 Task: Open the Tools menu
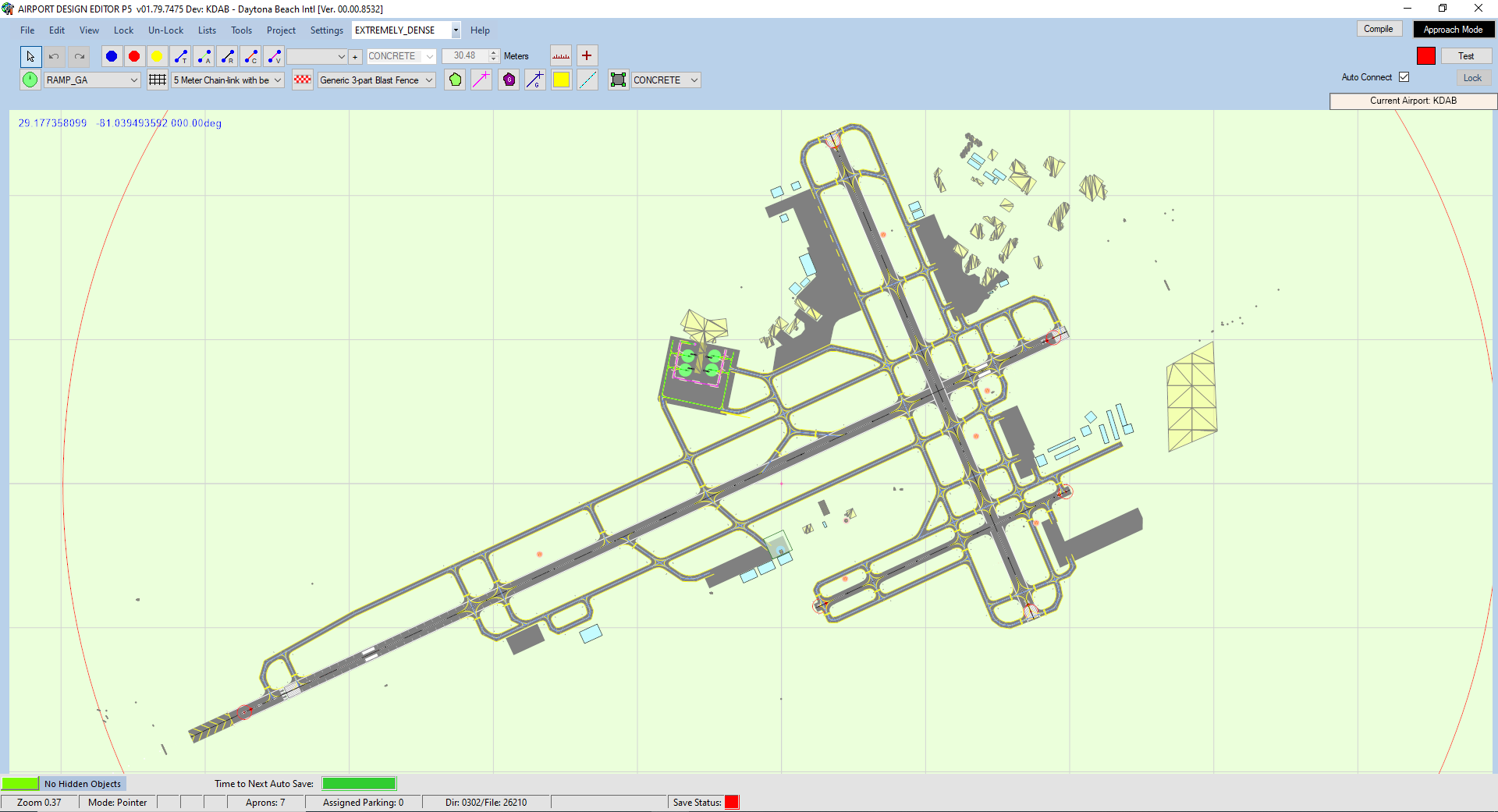(x=241, y=30)
